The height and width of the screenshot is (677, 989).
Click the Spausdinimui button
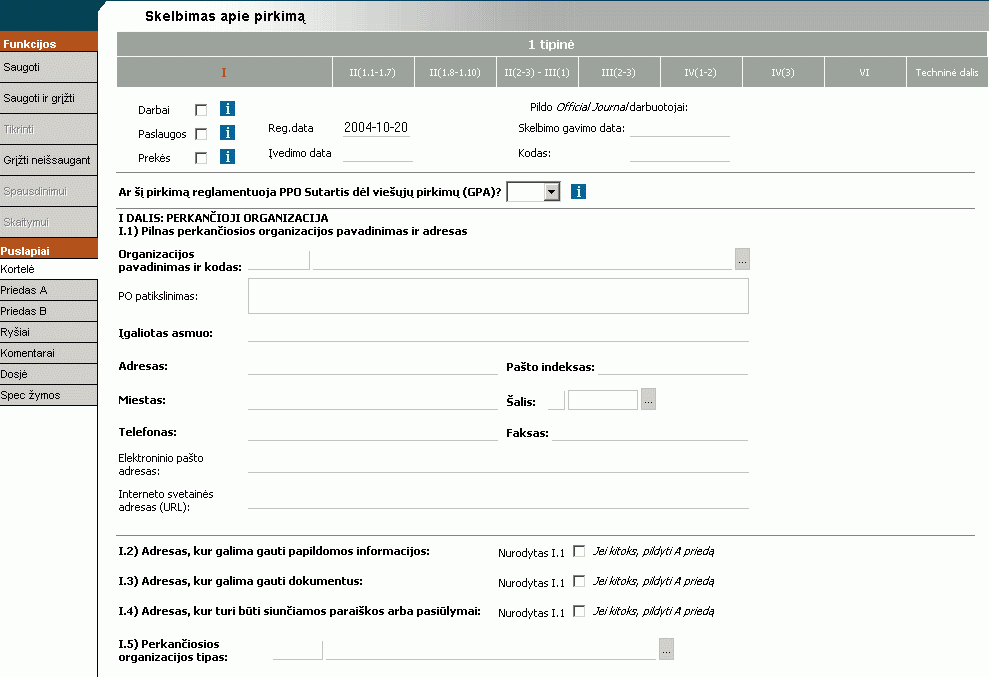tap(49, 191)
